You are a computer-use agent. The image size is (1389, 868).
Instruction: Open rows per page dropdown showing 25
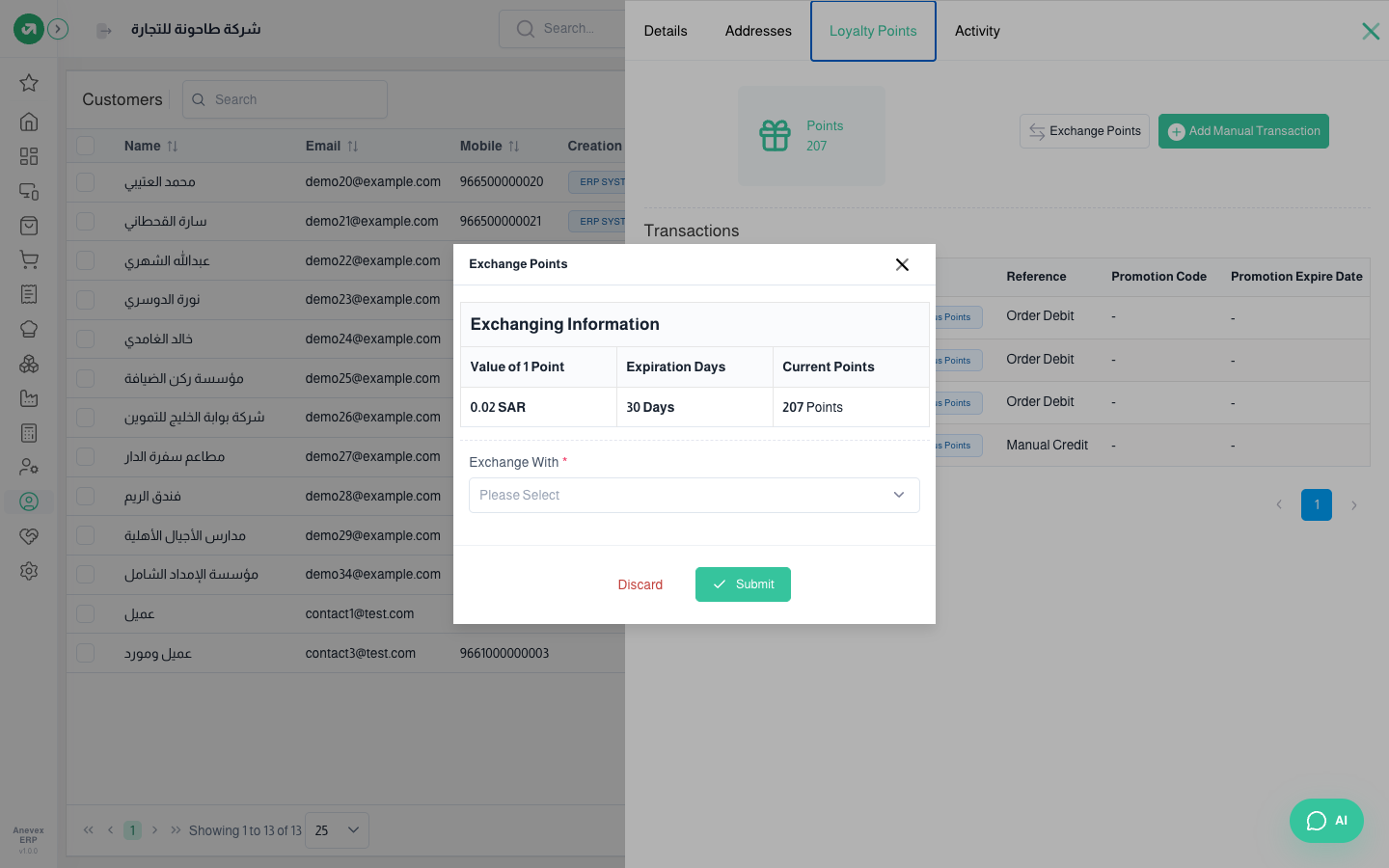[x=337, y=830]
